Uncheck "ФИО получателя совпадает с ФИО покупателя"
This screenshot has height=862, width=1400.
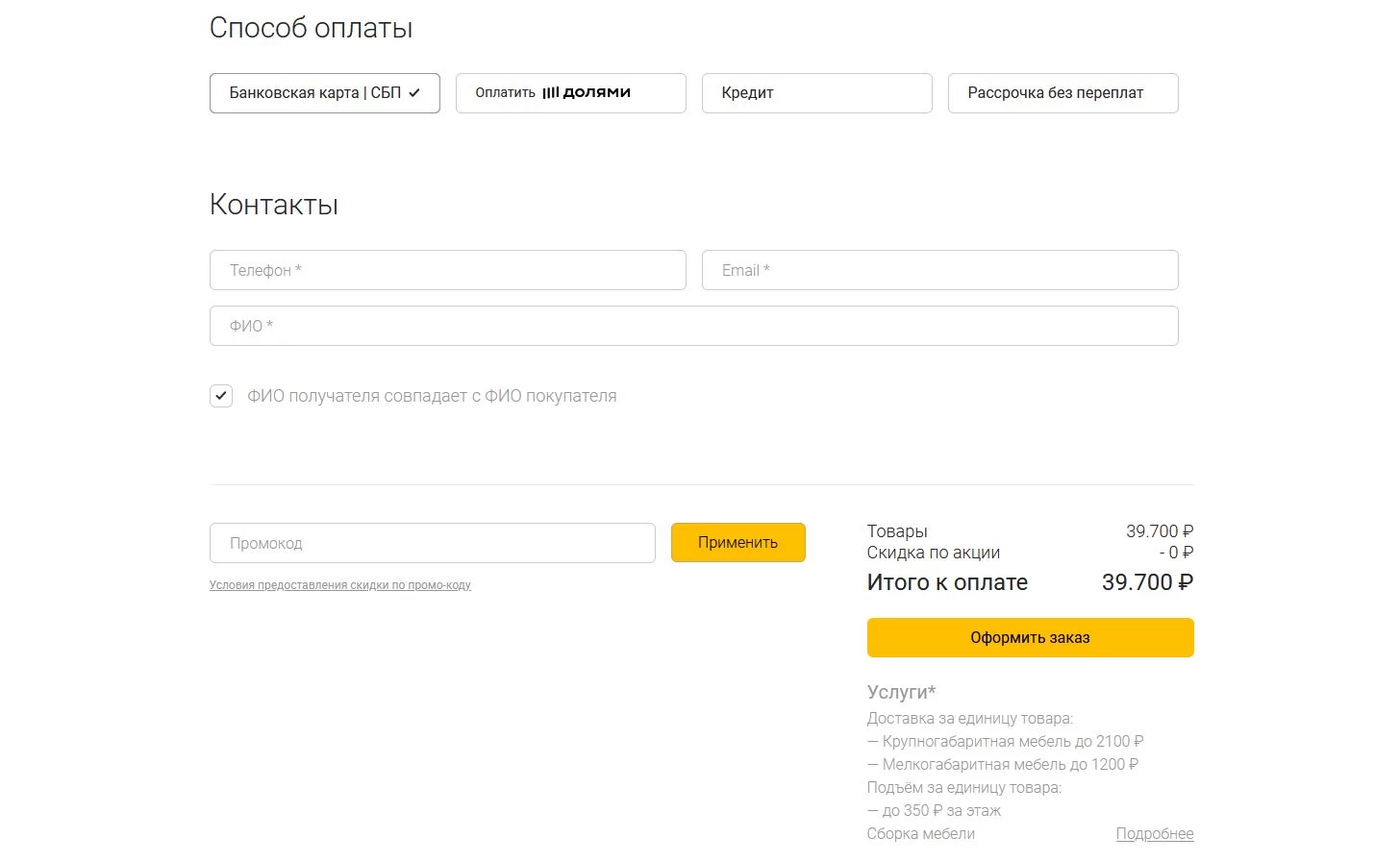tap(220, 395)
